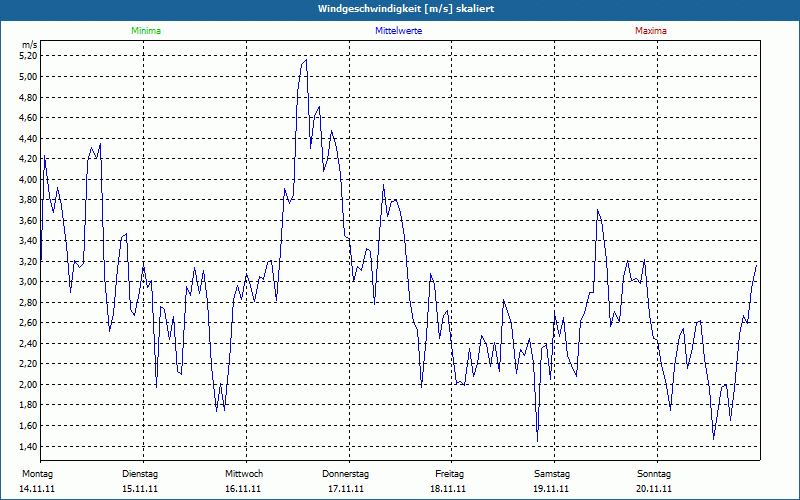The height and width of the screenshot is (500, 800).
Task: Click the 2,20 y-axis value
Action: point(28,364)
